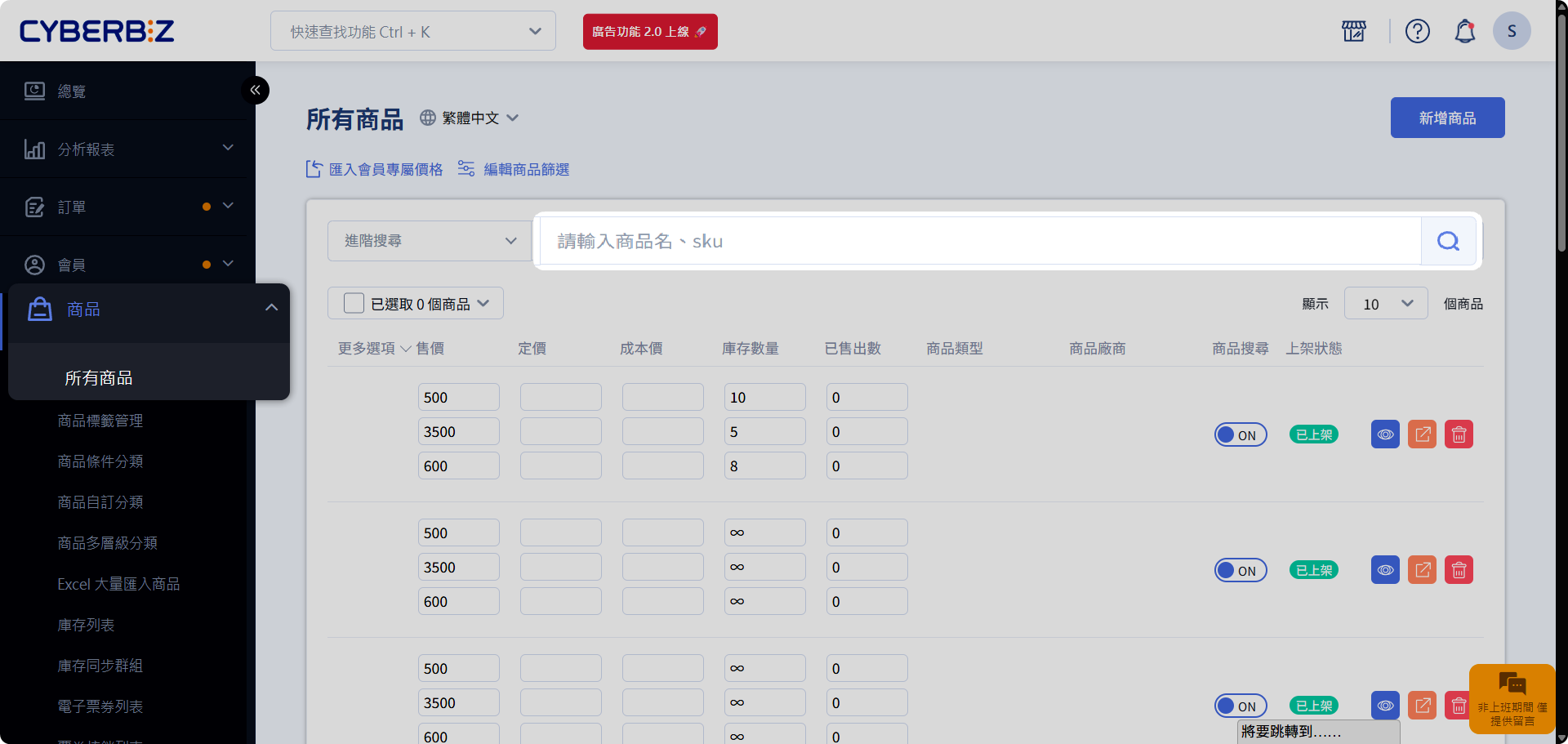1568x744 pixels.
Task: Click the product name or sku search field
Action: tap(980, 241)
